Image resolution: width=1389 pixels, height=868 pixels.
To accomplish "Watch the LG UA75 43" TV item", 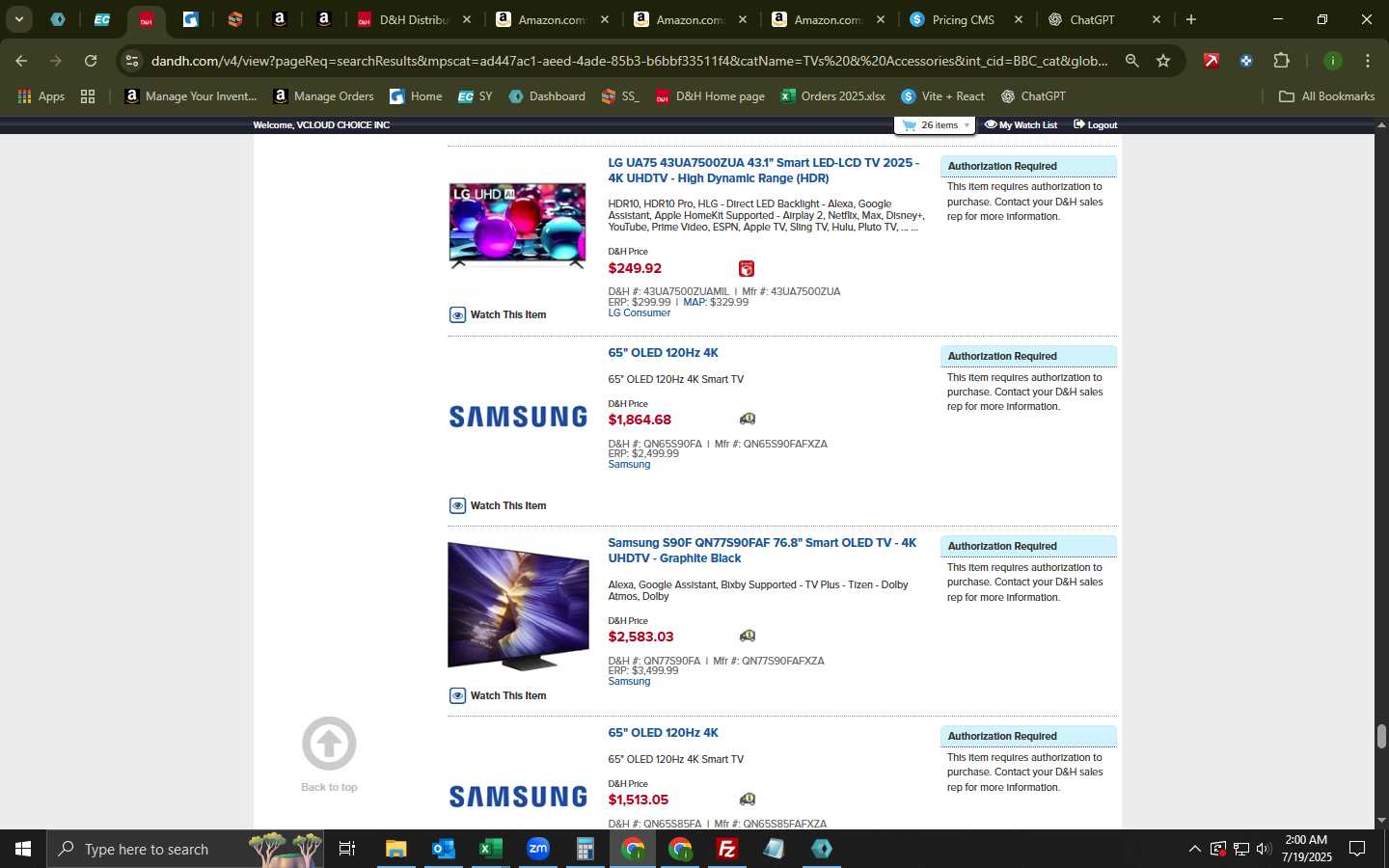I will (x=498, y=314).
